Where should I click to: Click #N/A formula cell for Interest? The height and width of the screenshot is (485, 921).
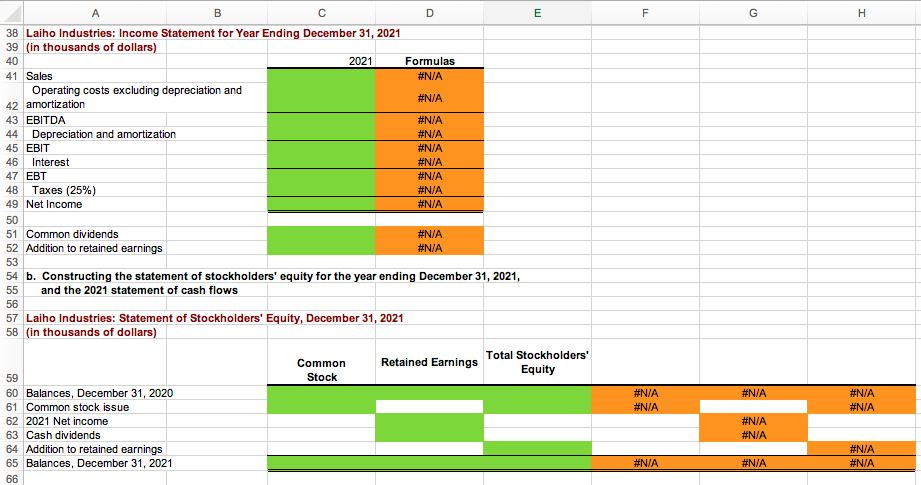[429, 162]
